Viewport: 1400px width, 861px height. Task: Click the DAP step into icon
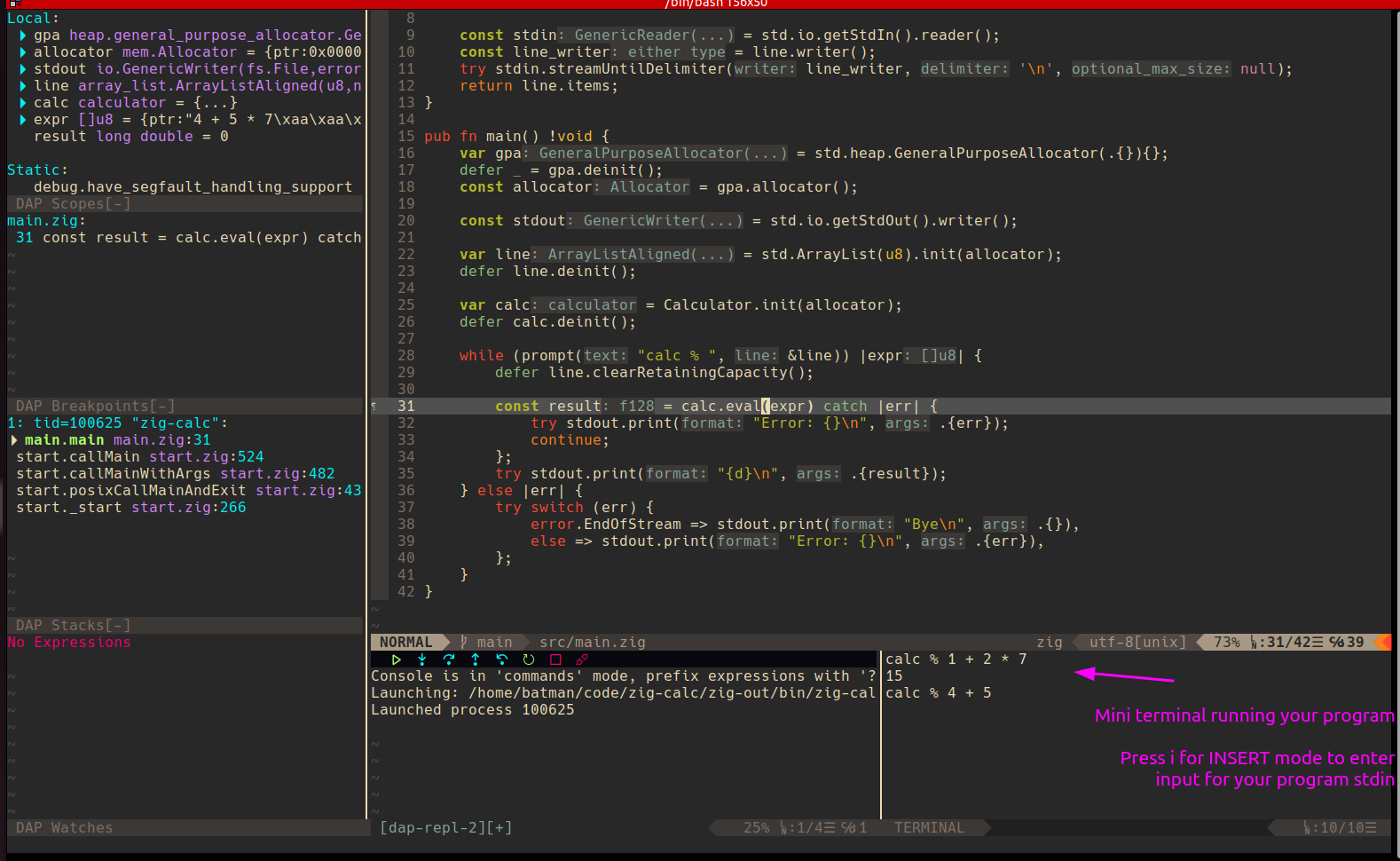[422, 660]
